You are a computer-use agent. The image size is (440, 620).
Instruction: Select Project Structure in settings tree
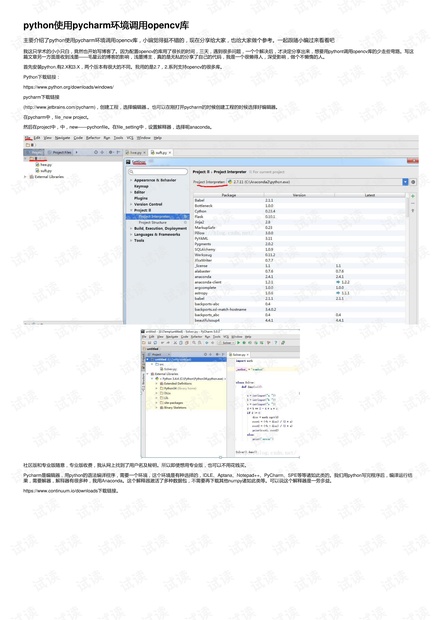pyautogui.click(x=153, y=223)
